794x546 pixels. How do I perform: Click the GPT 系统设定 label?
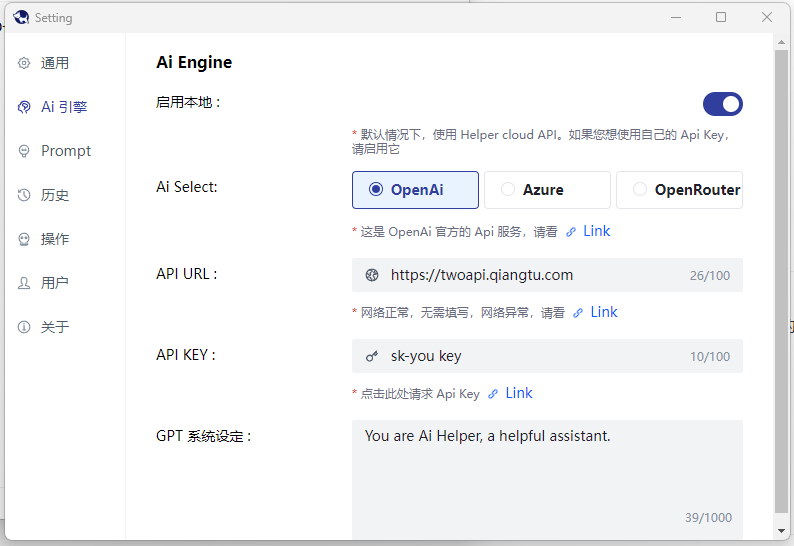[204, 436]
